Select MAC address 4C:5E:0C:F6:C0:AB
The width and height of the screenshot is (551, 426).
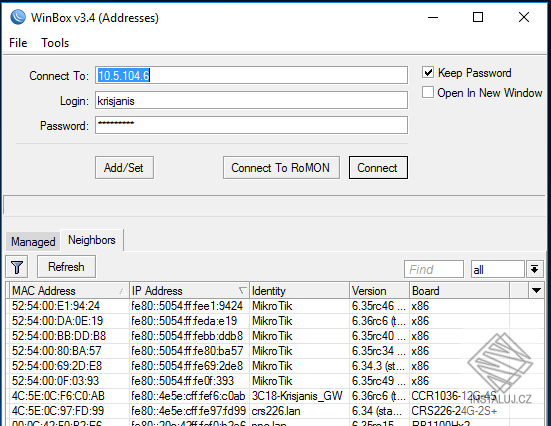58,396
